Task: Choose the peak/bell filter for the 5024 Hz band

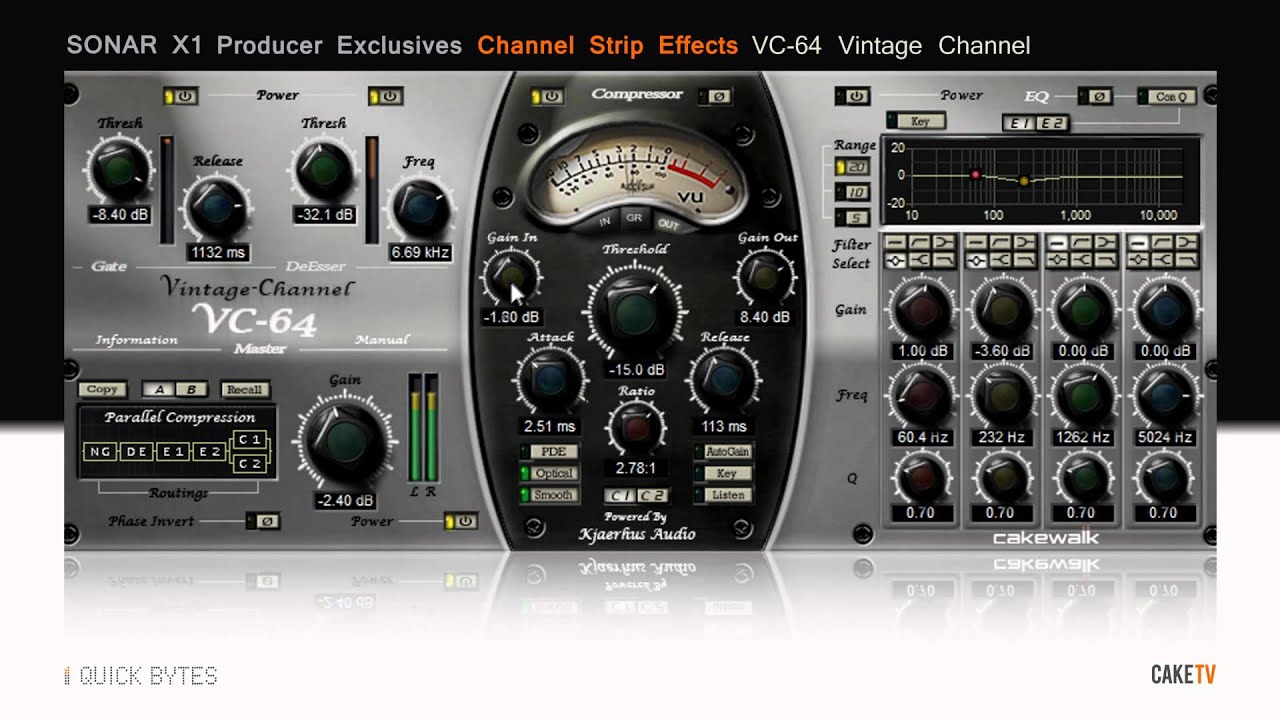Action: 1138,260
